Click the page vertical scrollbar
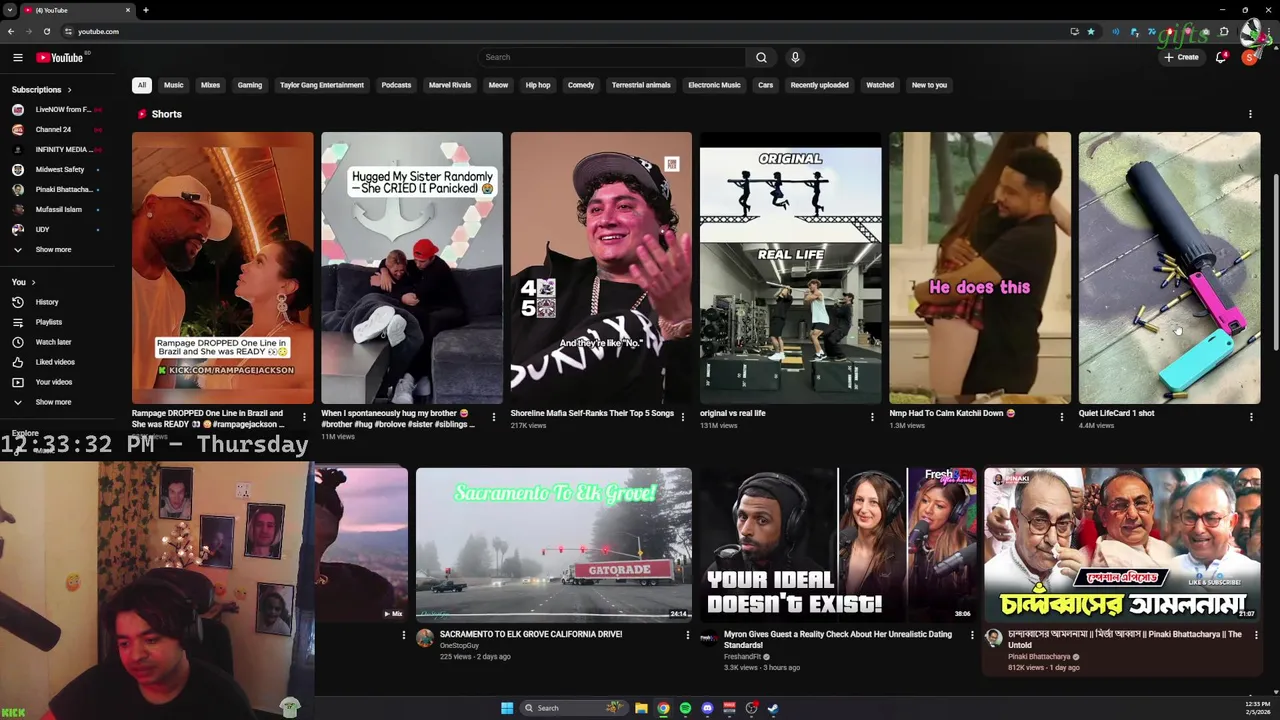1280x720 pixels. tap(1275, 262)
